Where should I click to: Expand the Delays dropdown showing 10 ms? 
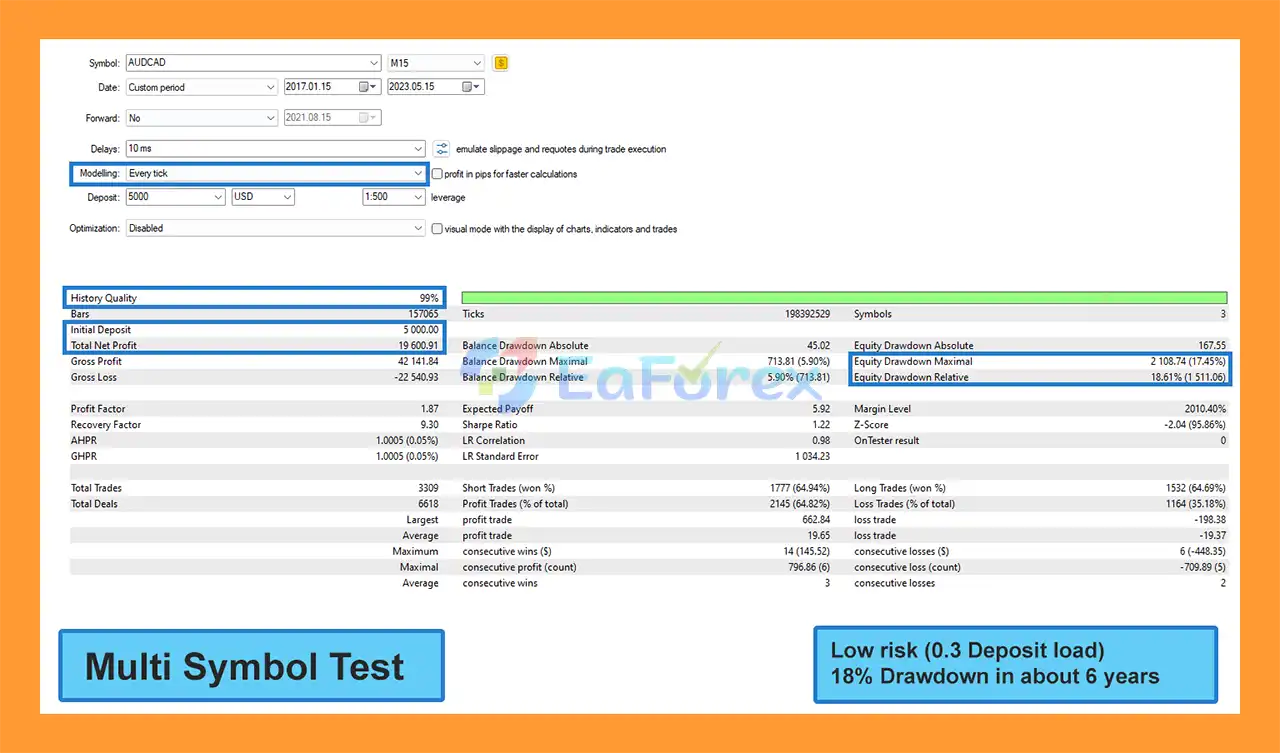pos(418,149)
